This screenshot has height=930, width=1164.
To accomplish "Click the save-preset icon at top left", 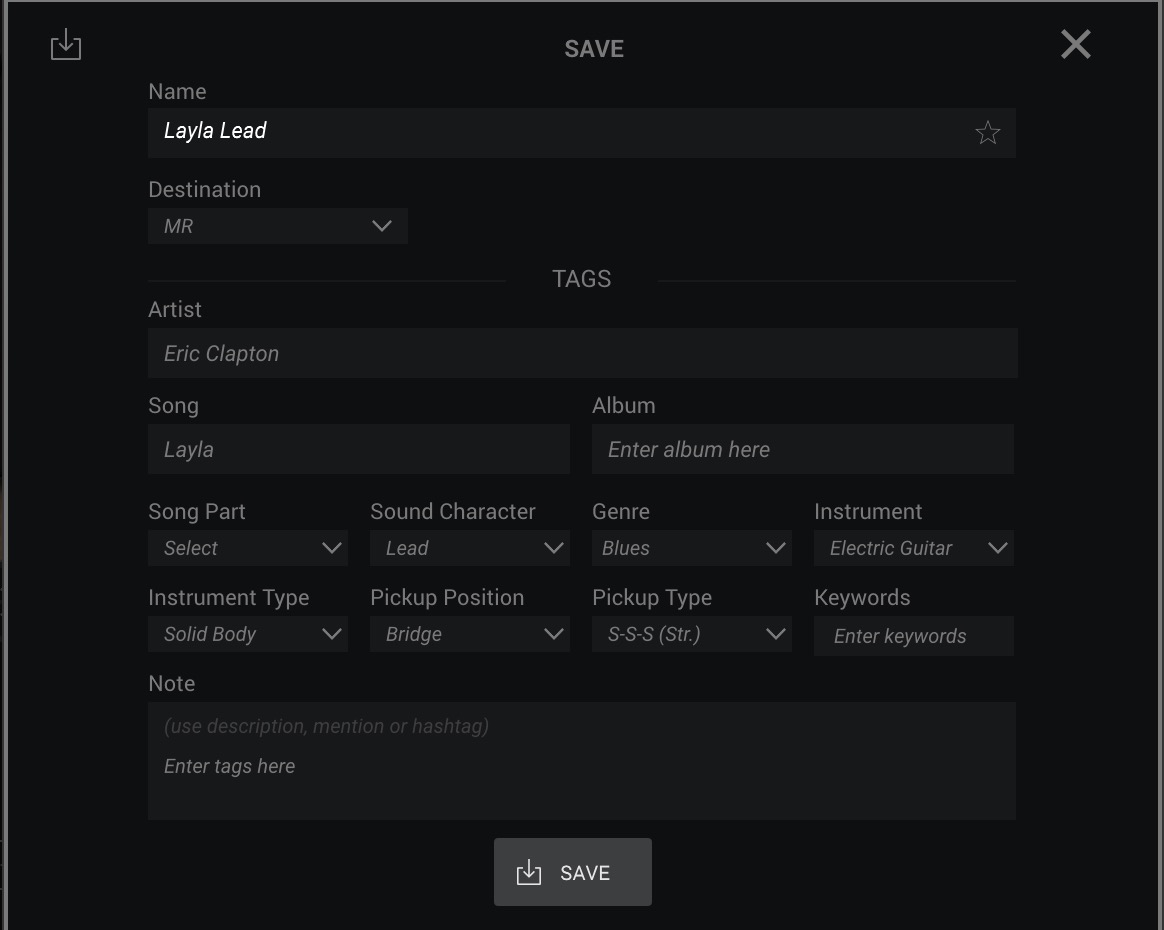I will 65,45.
